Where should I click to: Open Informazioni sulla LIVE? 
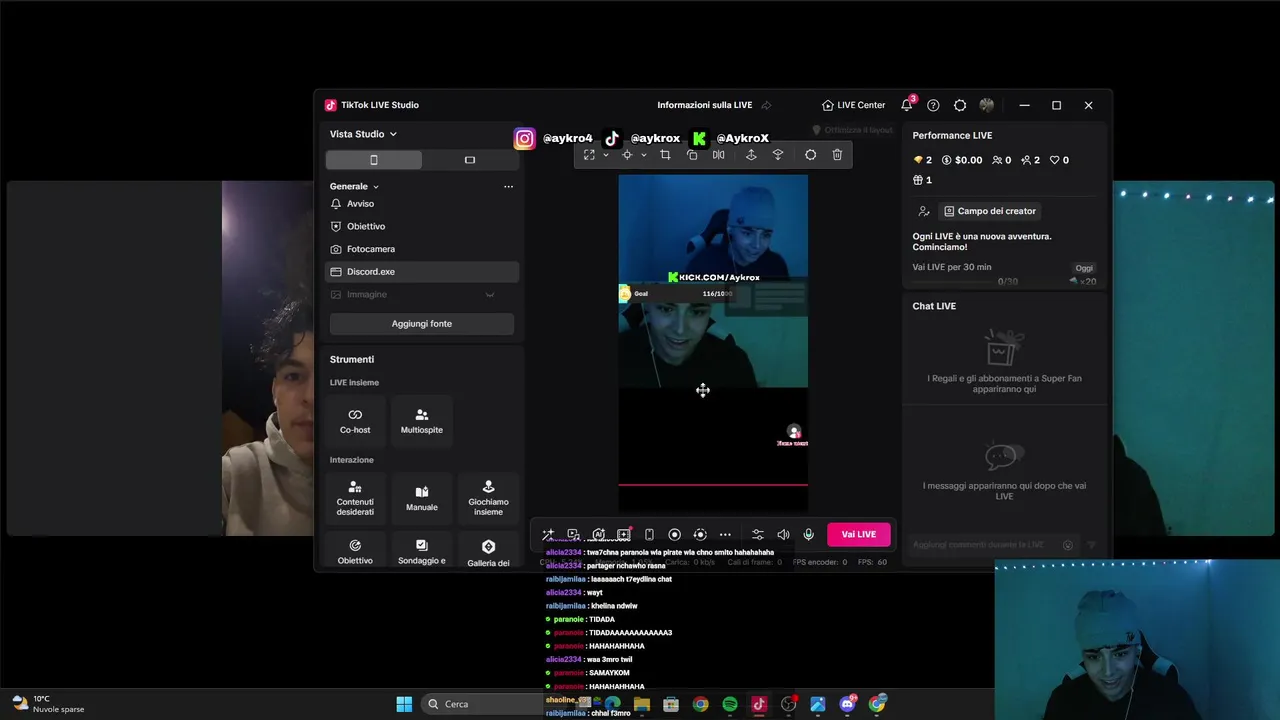tap(704, 105)
